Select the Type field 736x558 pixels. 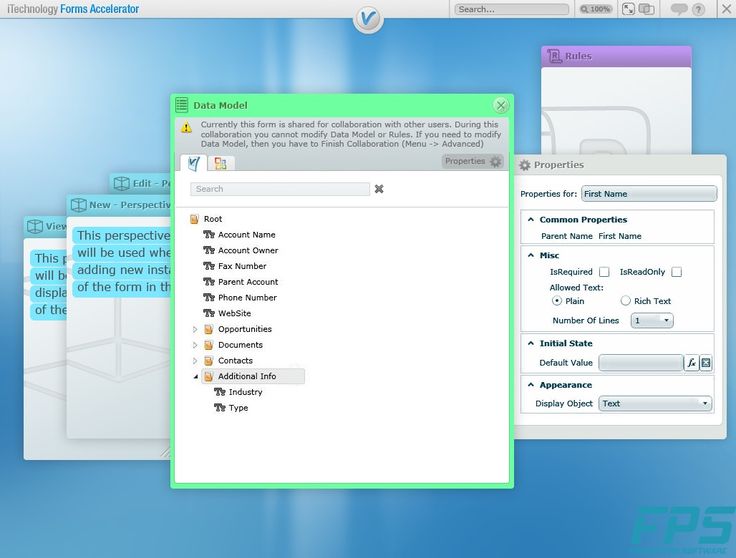(238, 408)
